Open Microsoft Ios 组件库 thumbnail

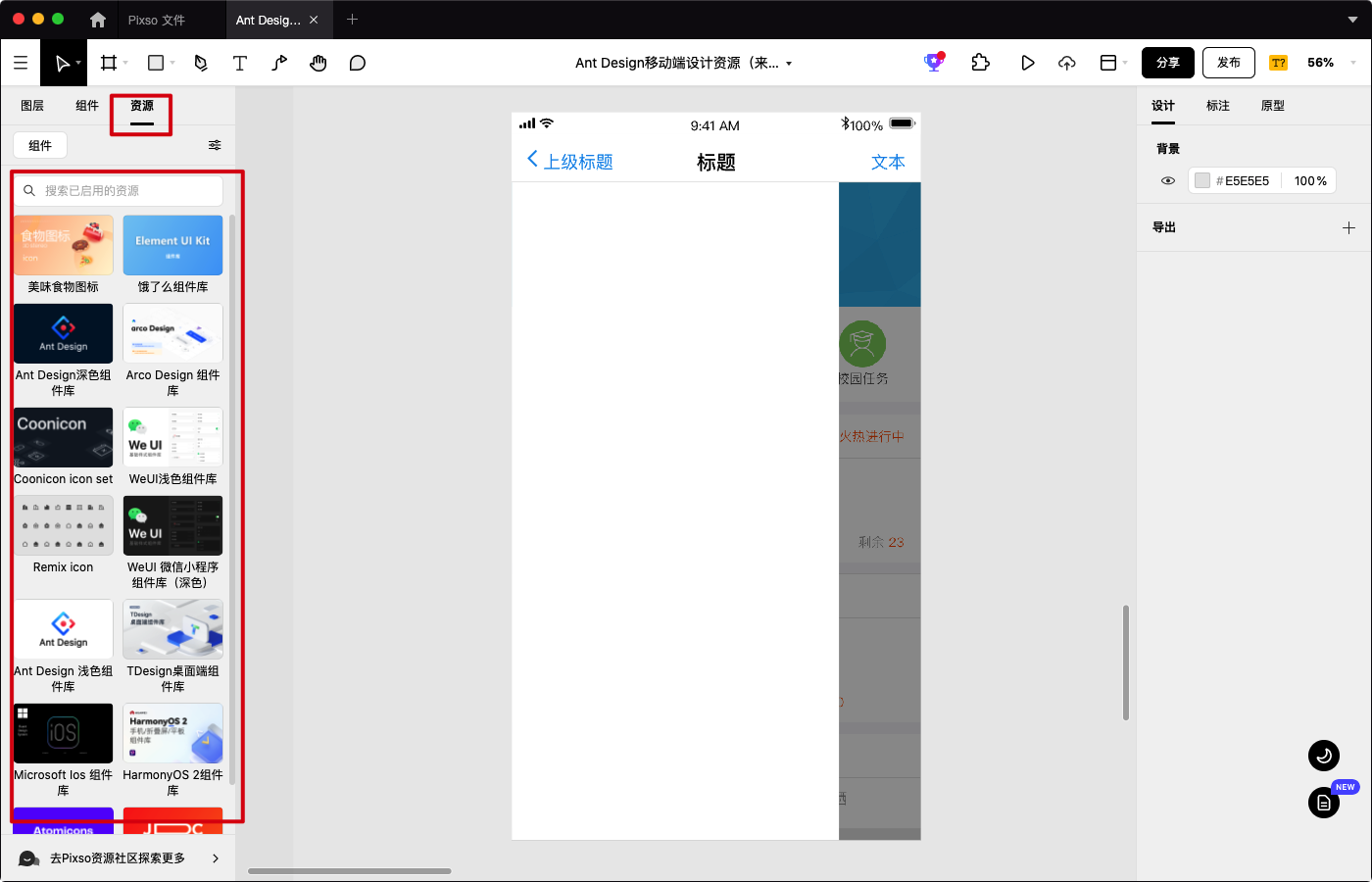point(63,733)
